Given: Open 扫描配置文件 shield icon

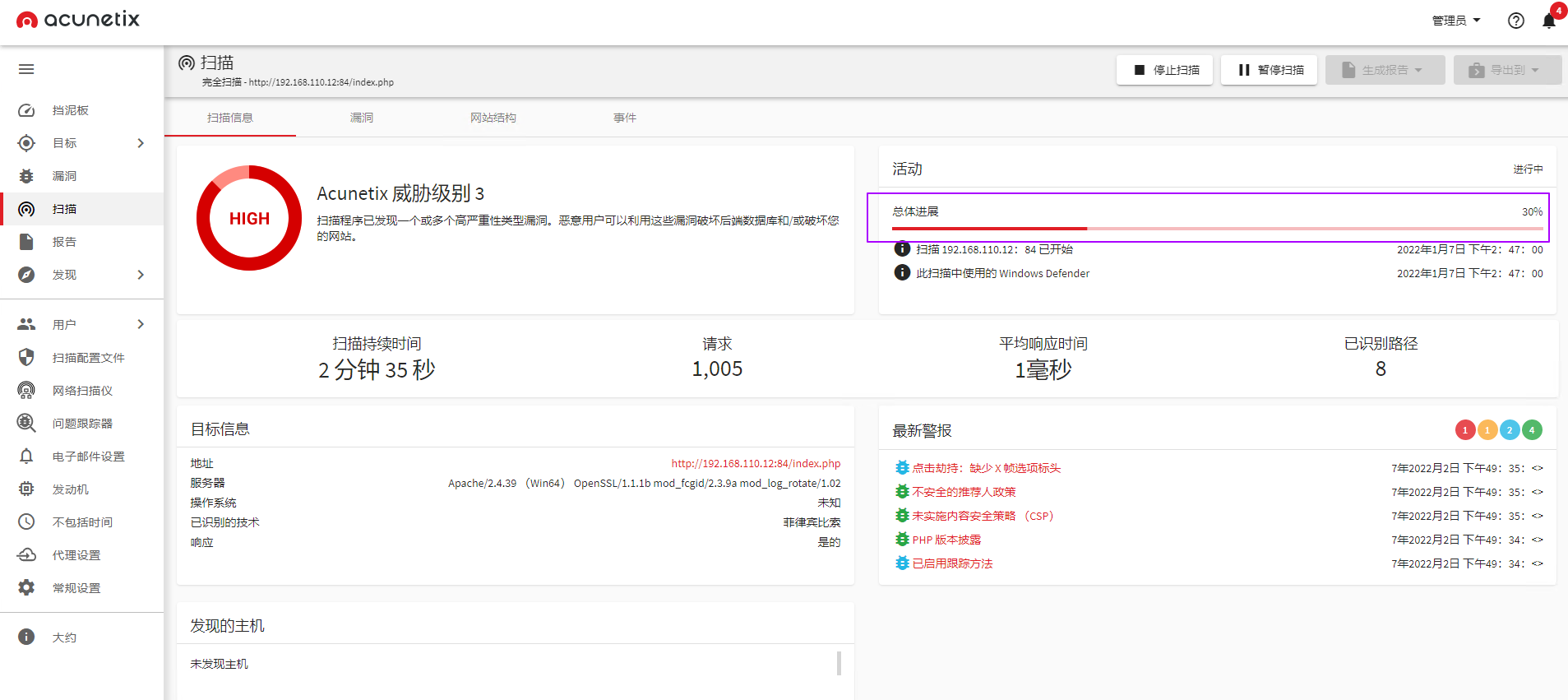Looking at the screenshot, I should 26,357.
